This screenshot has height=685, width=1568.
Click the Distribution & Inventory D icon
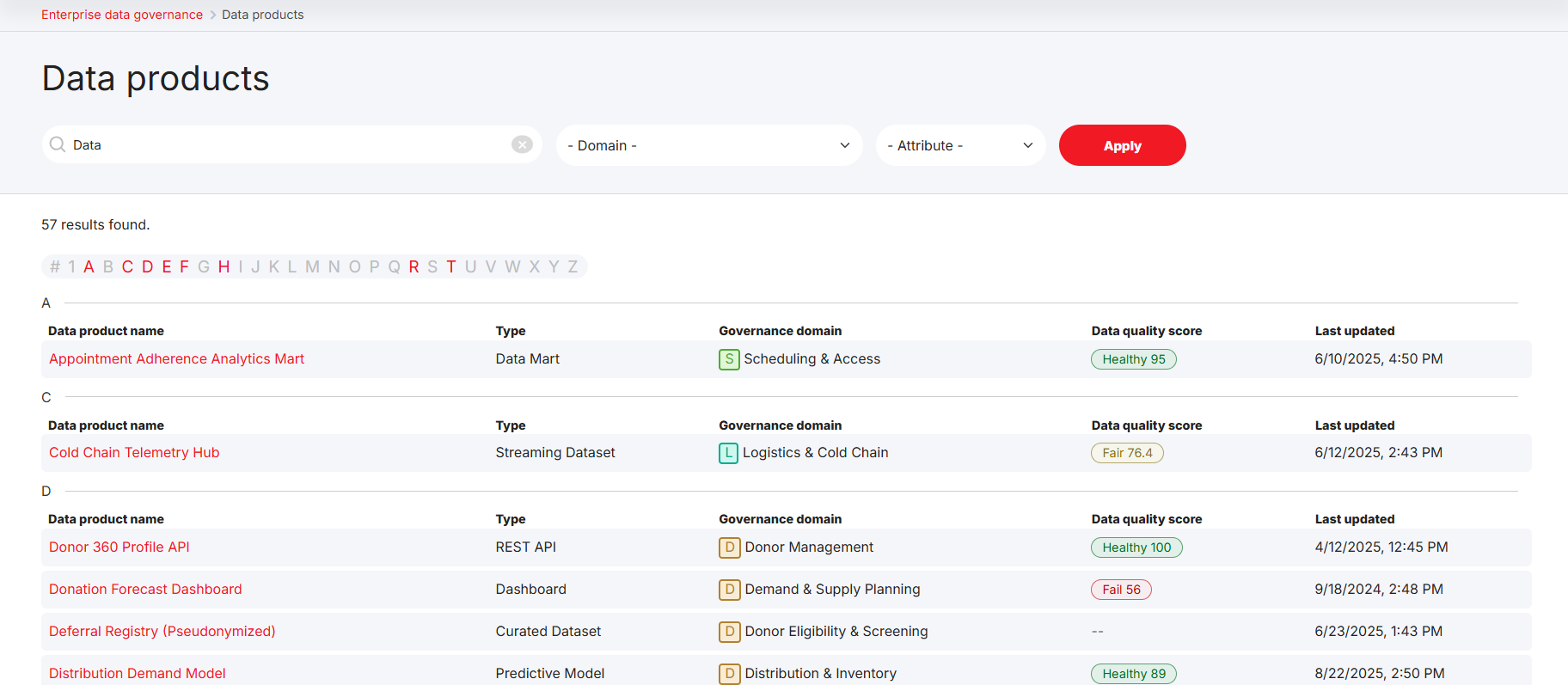[729, 674]
